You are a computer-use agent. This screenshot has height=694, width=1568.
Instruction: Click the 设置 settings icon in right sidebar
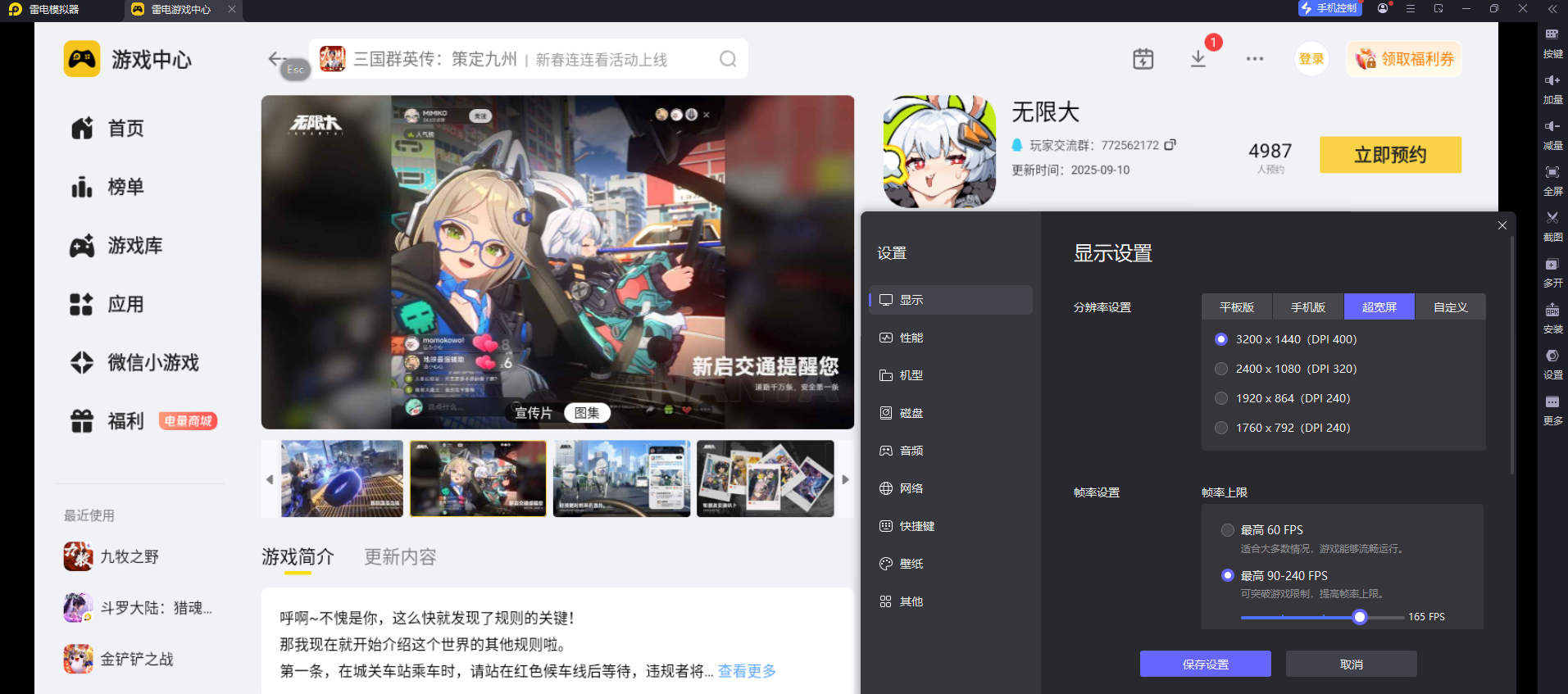[x=1552, y=365]
